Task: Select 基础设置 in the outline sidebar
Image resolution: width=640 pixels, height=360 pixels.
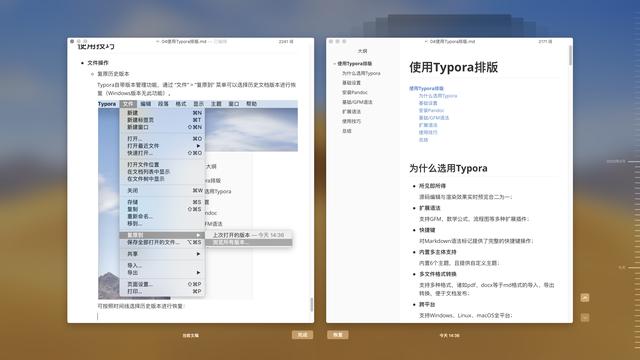Action: [351, 83]
